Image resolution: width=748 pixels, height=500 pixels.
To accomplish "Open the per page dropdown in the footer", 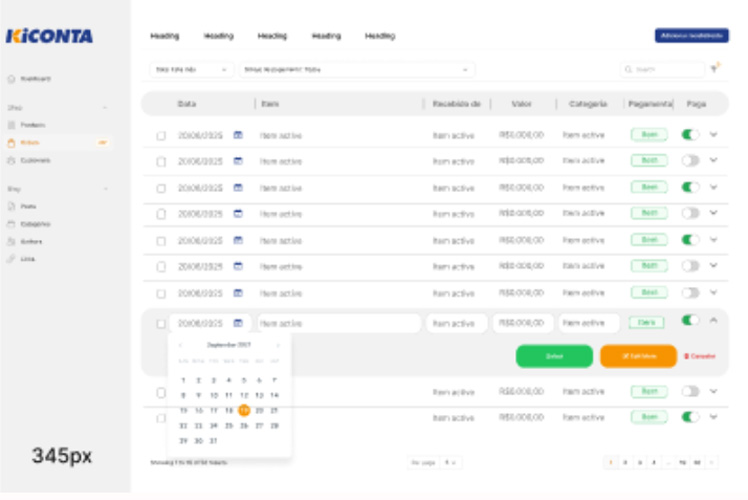I will (x=451, y=462).
